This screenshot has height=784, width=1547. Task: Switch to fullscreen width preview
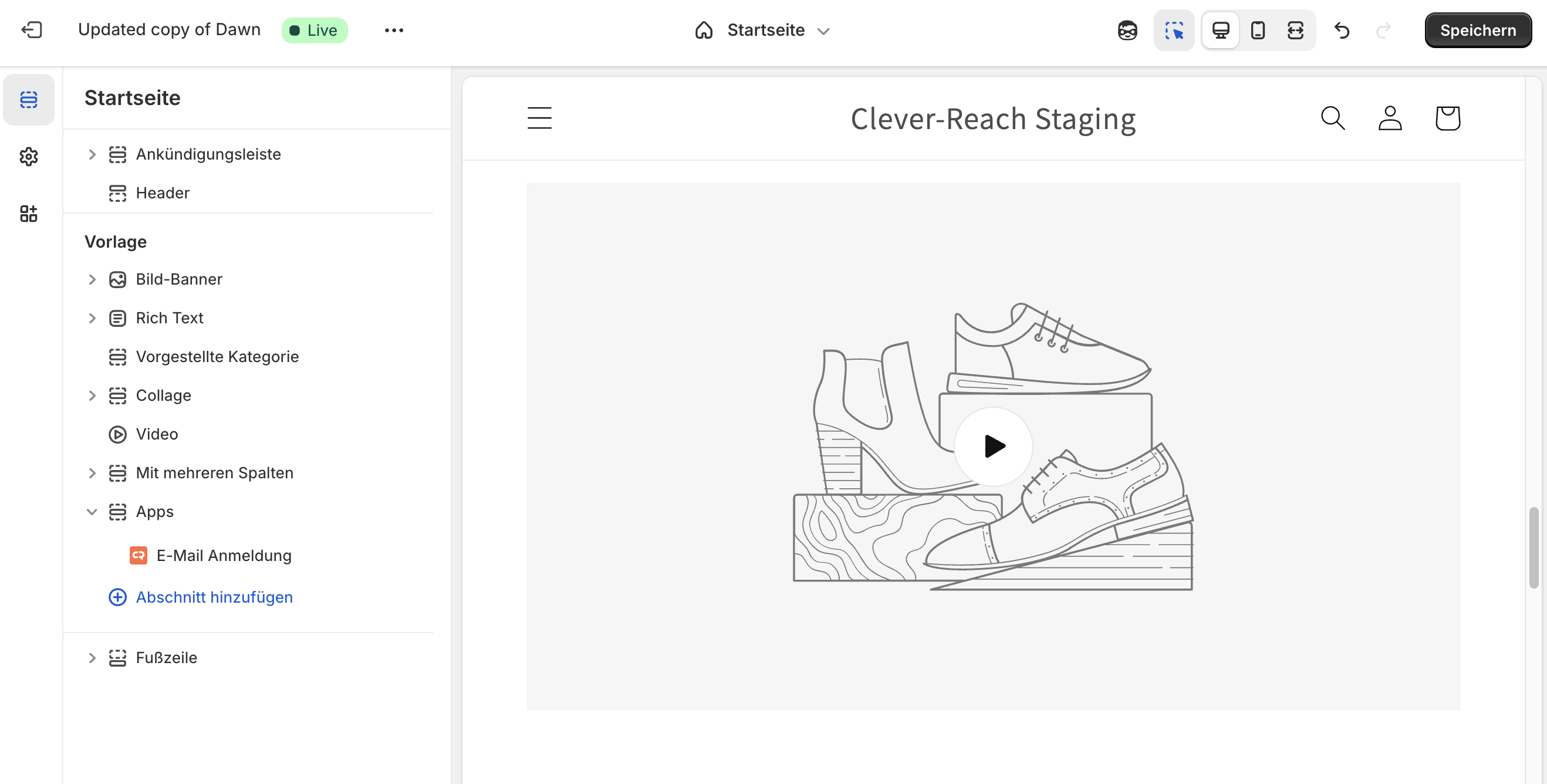tap(1295, 30)
